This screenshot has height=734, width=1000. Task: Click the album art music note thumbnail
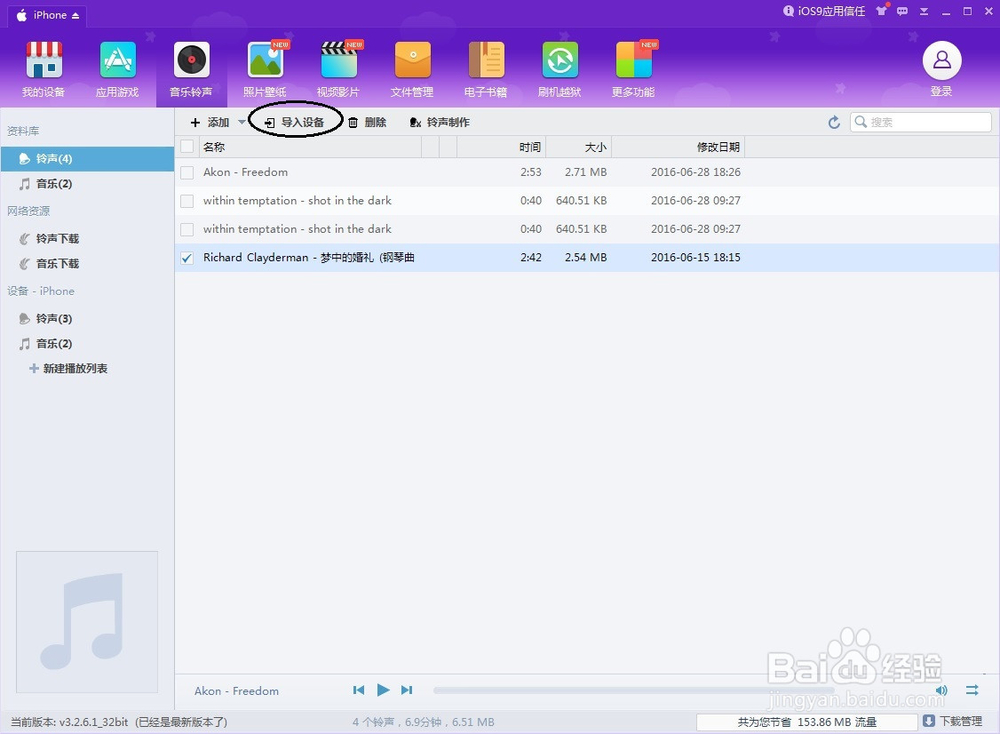pos(87,622)
